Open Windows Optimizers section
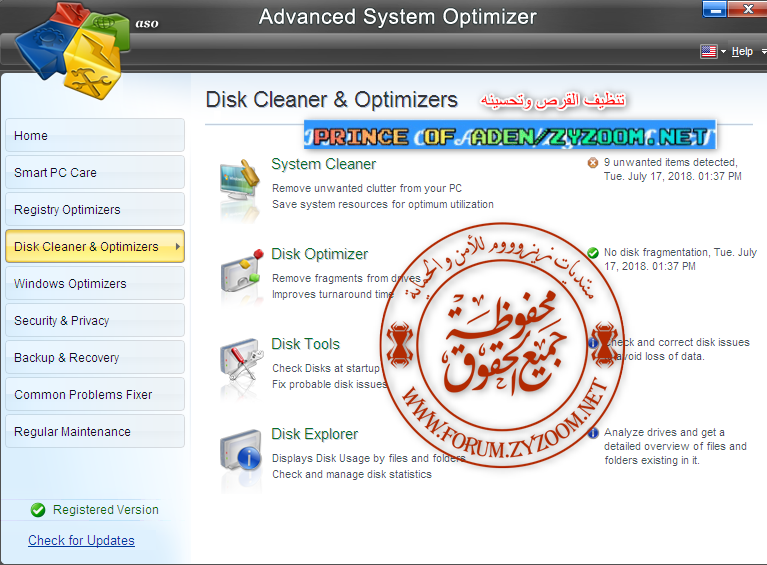Viewport: 767px width, 565px height. click(x=95, y=284)
